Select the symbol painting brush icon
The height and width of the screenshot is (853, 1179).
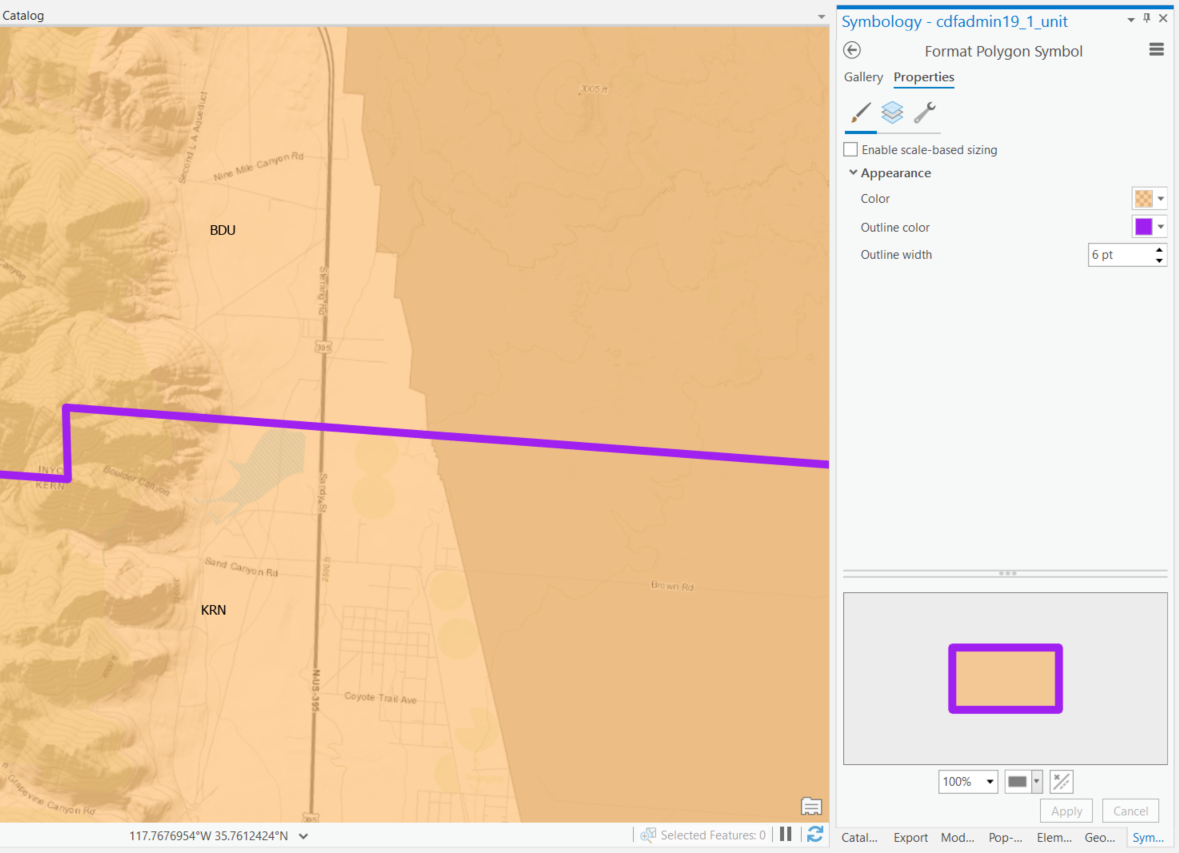pyautogui.click(x=859, y=113)
